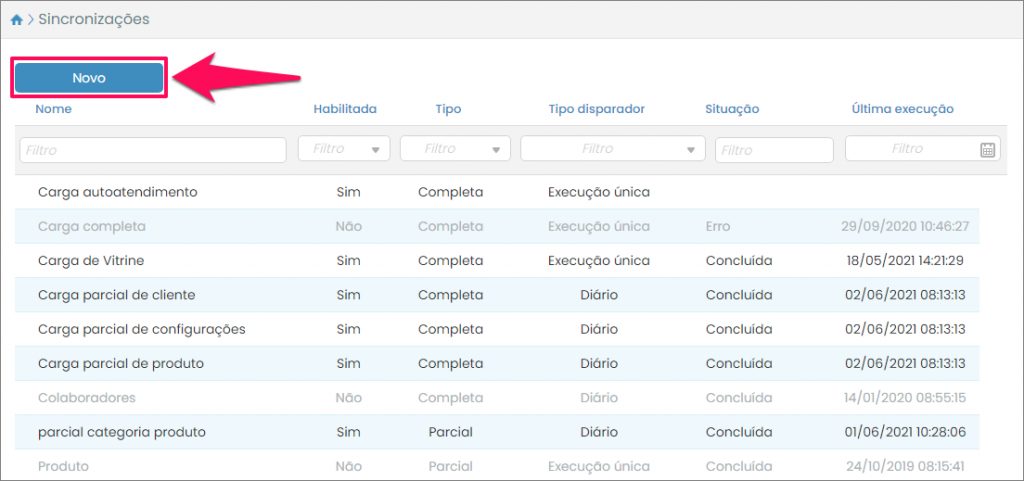Open the calendar picker for Última execução
1024x481 pixels.
[987, 150]
